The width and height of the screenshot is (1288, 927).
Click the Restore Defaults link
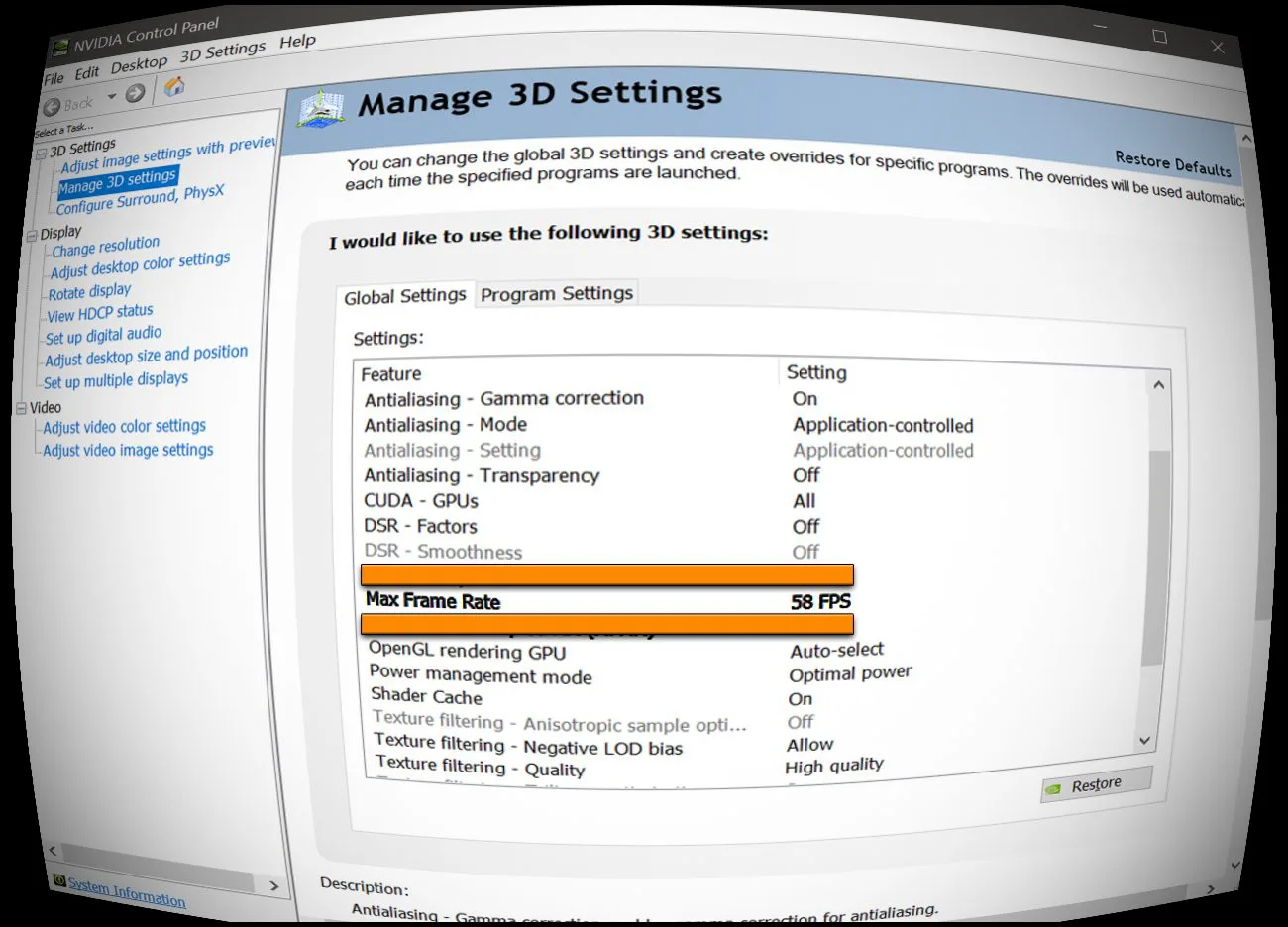[1172, 163]
